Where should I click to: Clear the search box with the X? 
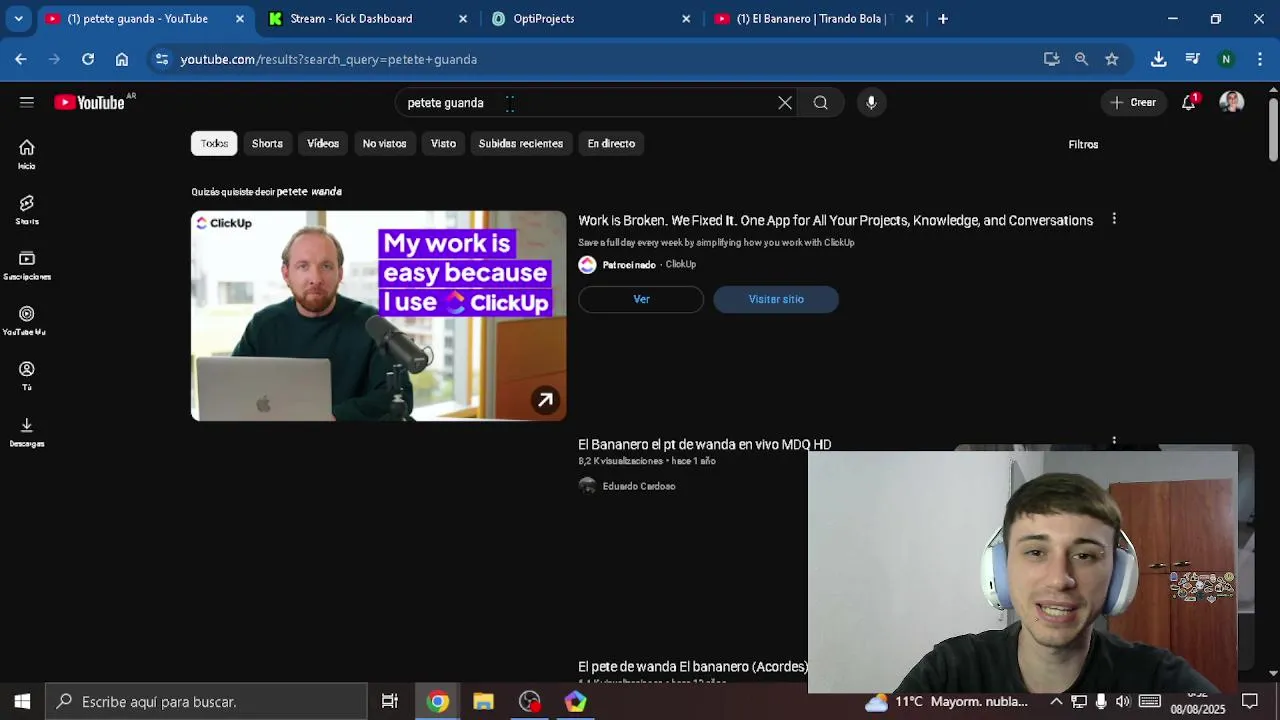785,103
